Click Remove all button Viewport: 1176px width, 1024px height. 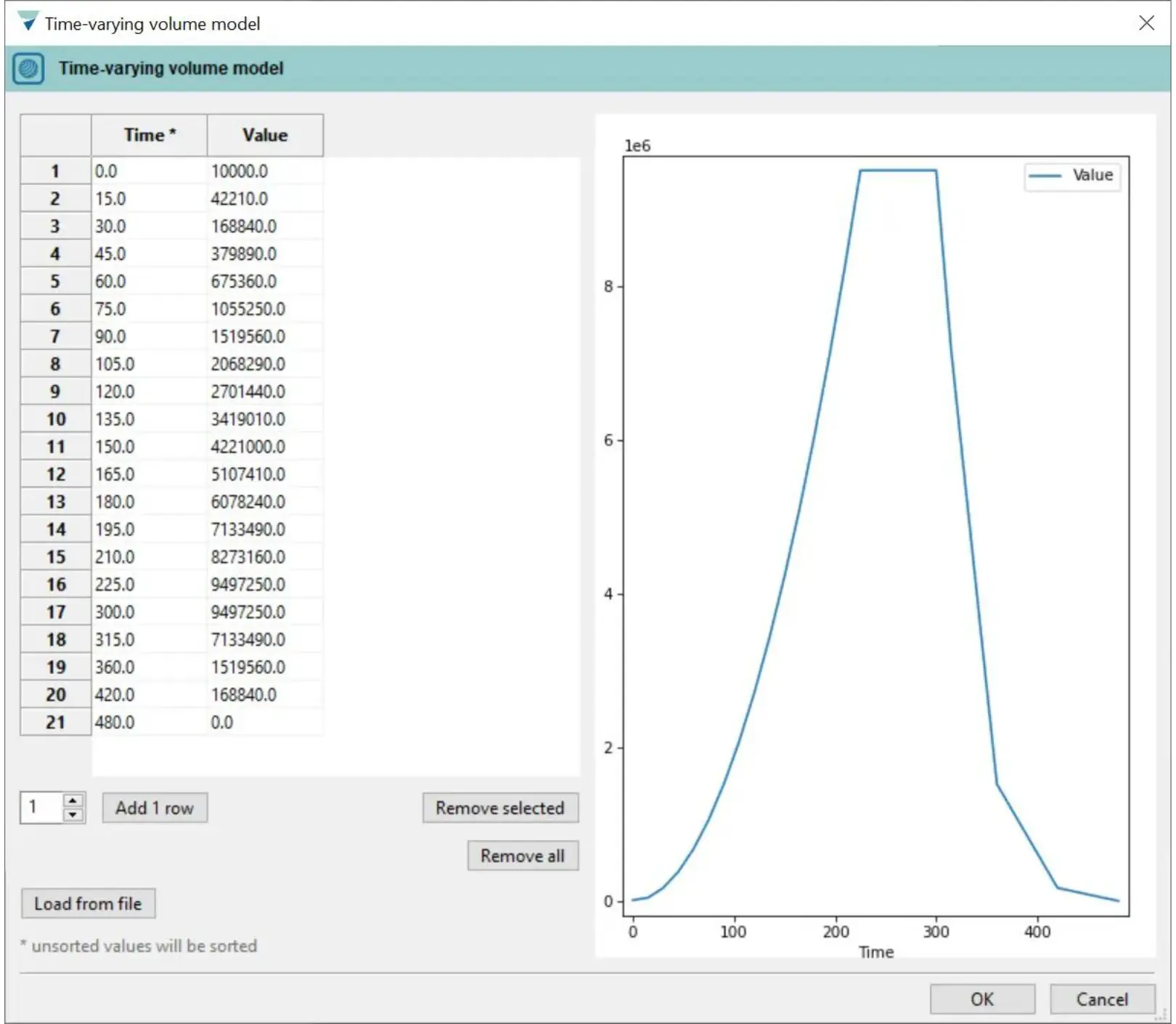pos(523,856)
